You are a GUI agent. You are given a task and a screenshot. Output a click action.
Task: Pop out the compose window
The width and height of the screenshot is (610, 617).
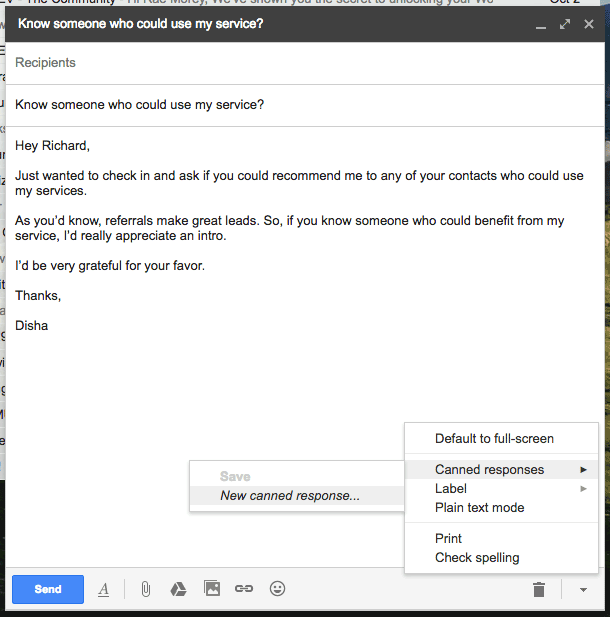pyautogui.click(x=564, y=23)
